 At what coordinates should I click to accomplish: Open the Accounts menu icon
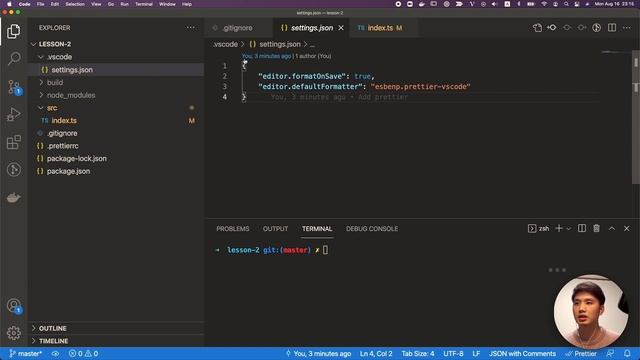point(13,306)
